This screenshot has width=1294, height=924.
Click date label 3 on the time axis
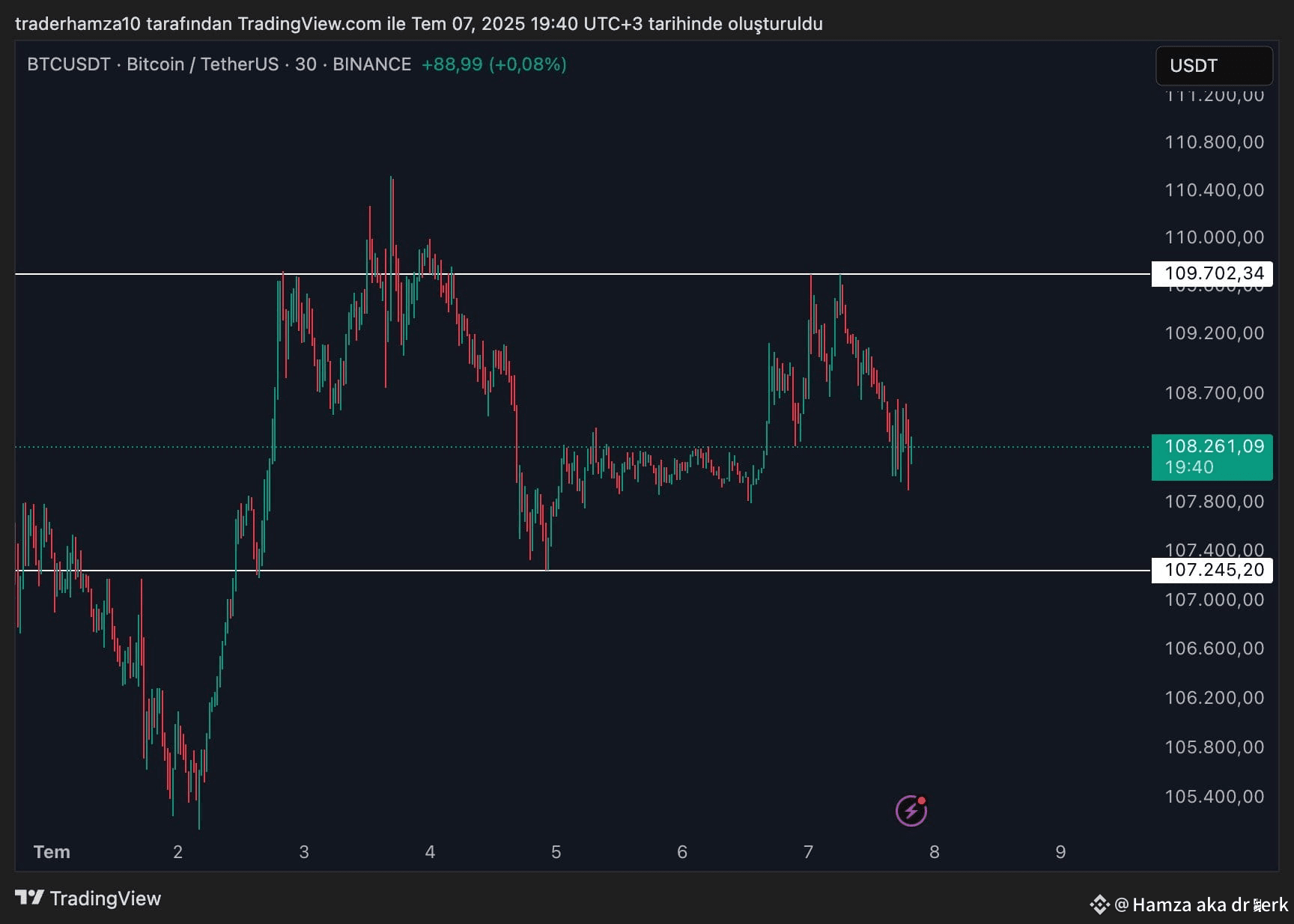click(x=304, y=852)
